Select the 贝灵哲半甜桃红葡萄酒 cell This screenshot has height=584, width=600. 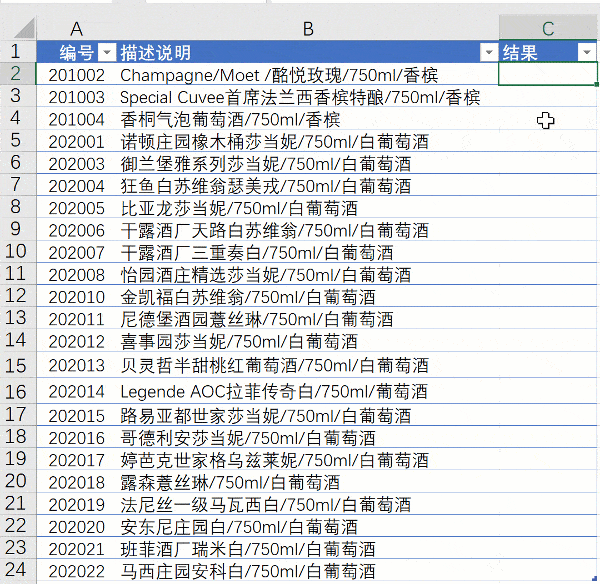click(308, 365)
